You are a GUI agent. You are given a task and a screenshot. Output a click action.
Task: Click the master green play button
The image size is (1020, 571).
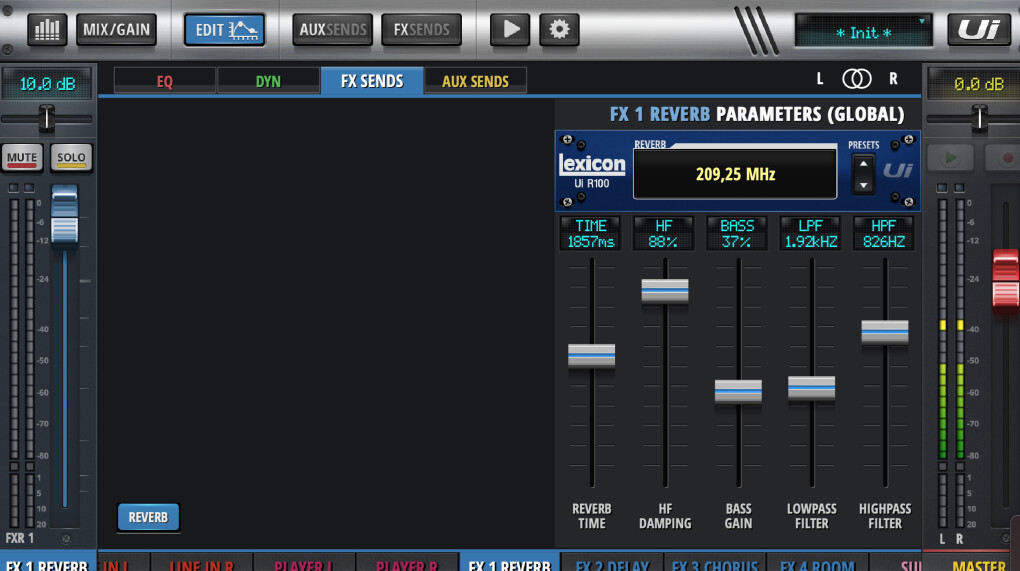tap(950, 158)
